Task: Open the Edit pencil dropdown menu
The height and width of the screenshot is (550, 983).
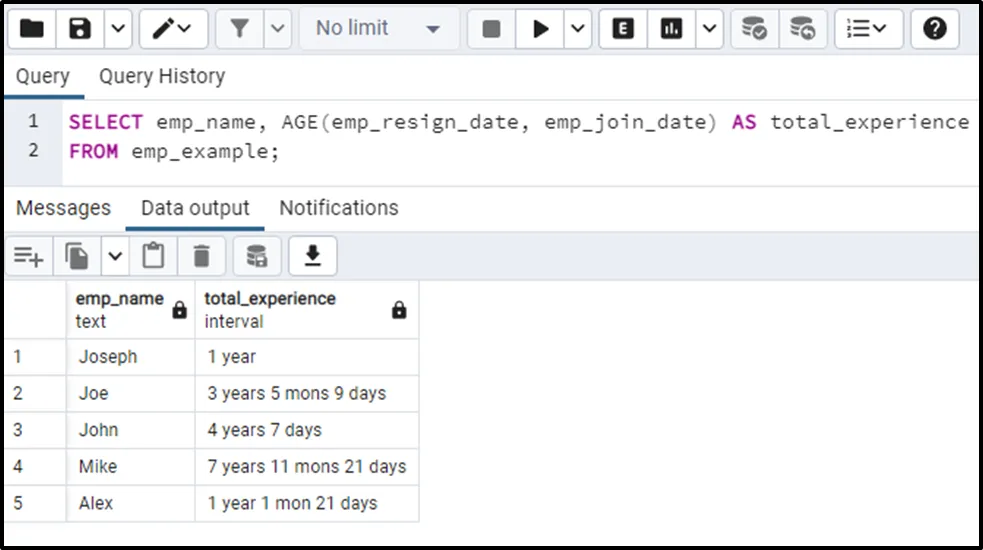Action: pyautogui.click(x=173, y=29)
